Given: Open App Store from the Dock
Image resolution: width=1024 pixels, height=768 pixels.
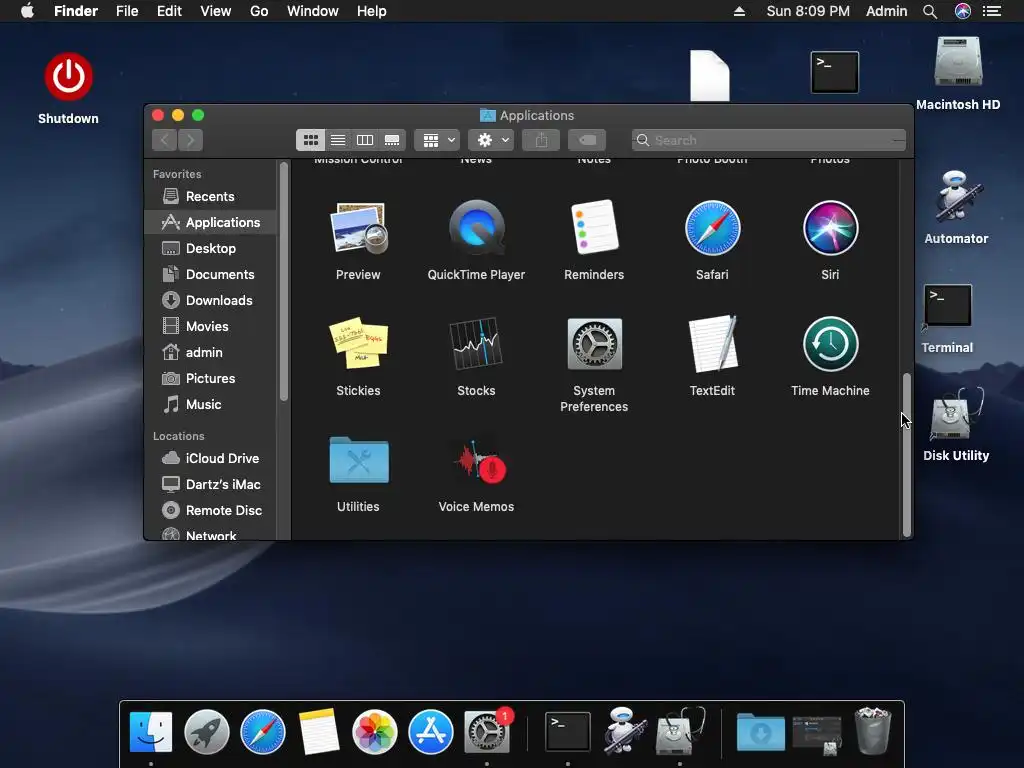Looking at the screenshot, I should click(x=431, y=732).
